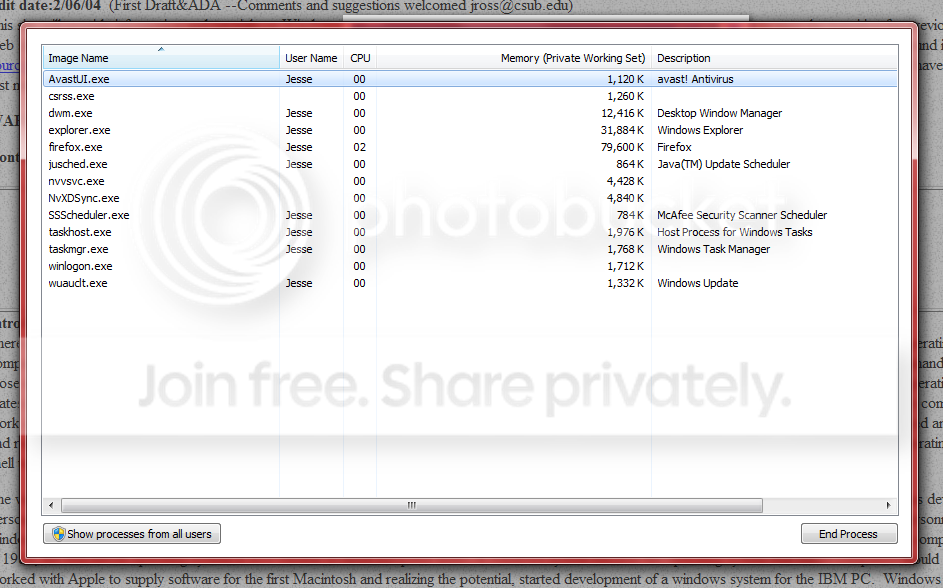Click the 1,976 K memory value
Viewport: 943px width, 588px height.
pos(625,232)
